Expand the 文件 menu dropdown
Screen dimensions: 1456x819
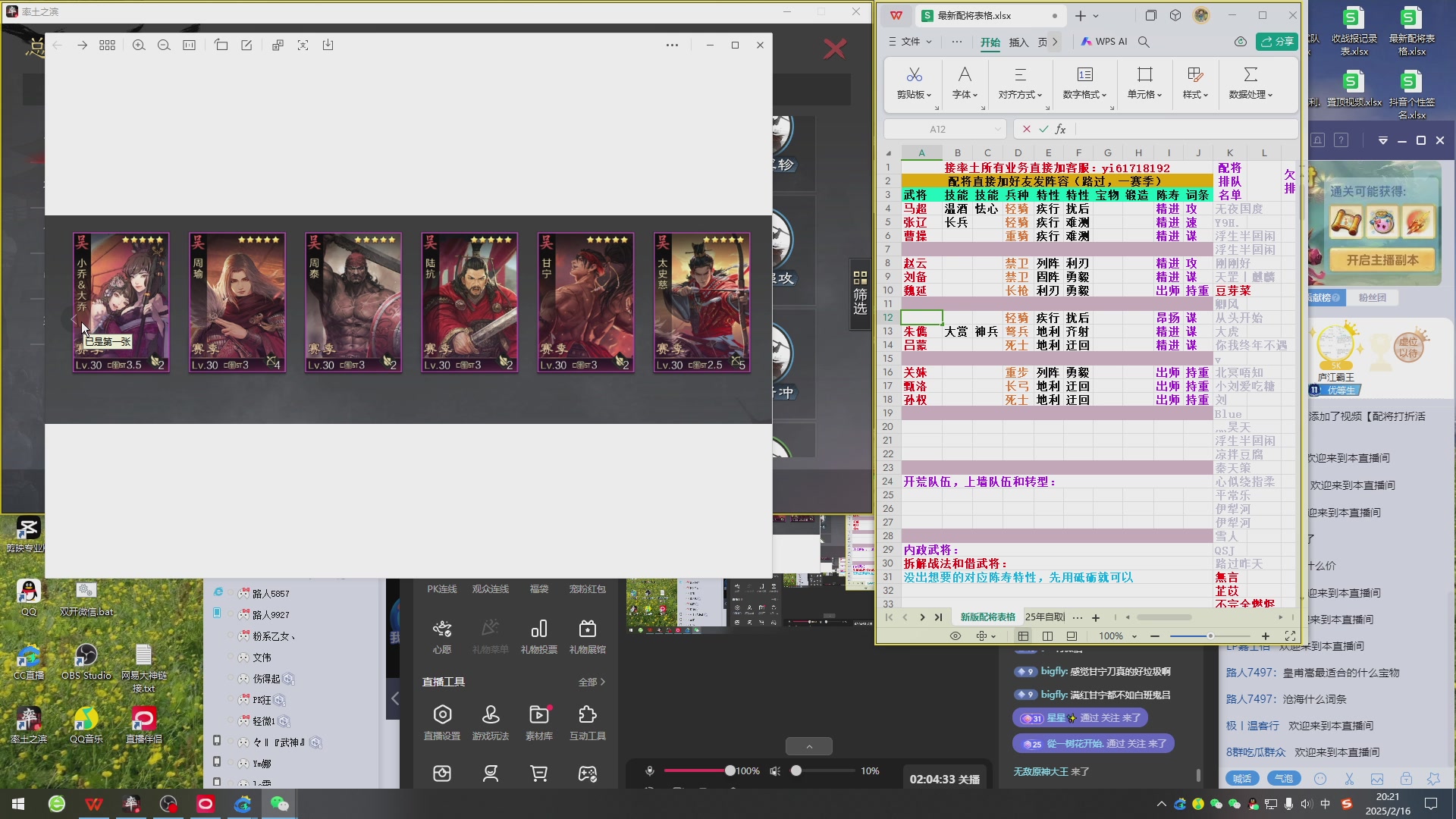(909, 42)
